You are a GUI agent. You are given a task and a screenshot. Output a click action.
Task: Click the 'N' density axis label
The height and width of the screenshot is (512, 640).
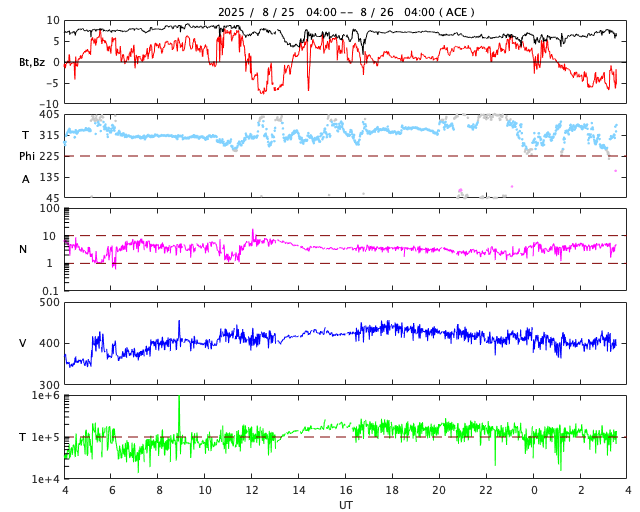click(x=23, y=249)
